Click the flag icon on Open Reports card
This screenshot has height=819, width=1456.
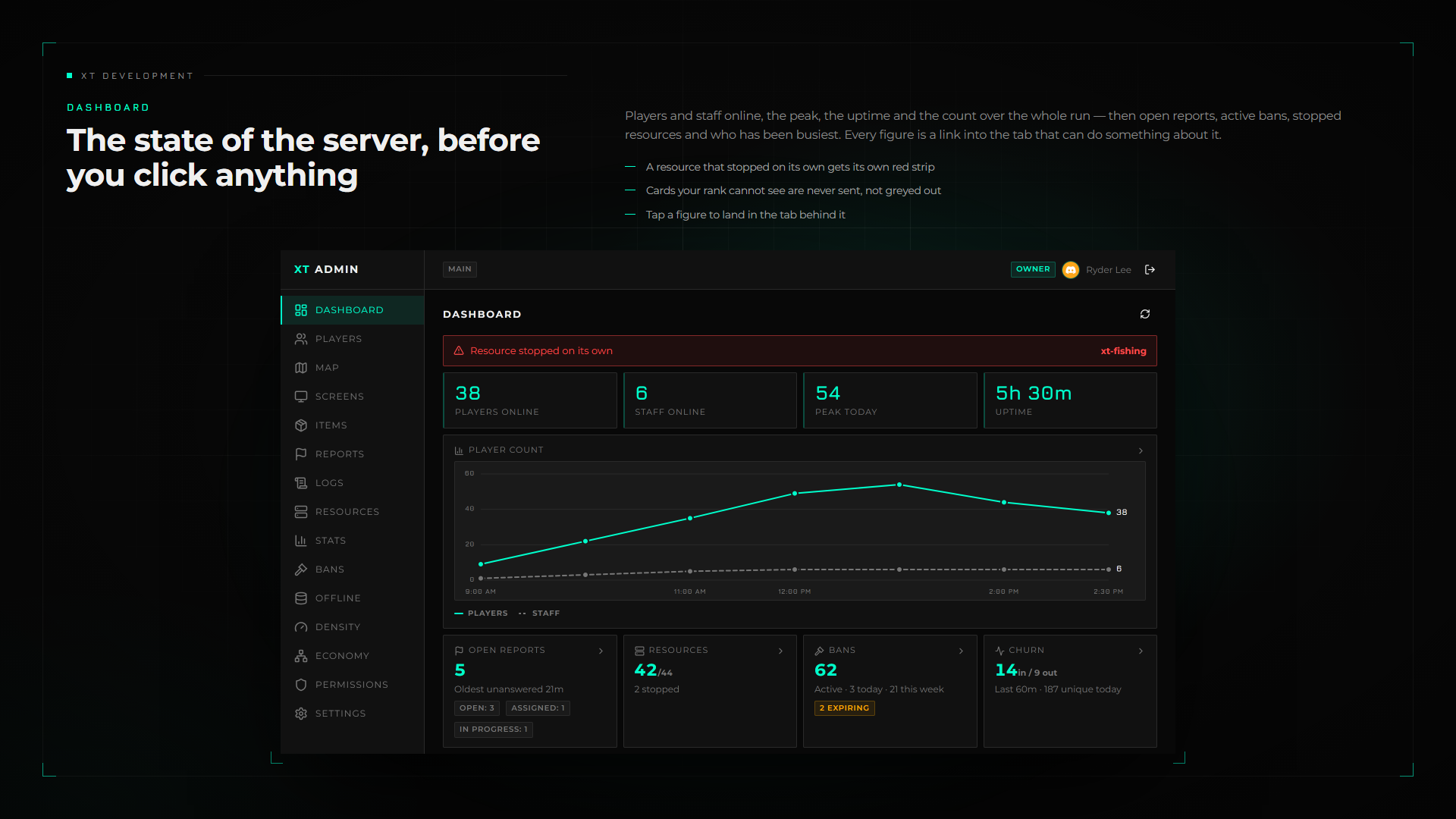[459, 651]
